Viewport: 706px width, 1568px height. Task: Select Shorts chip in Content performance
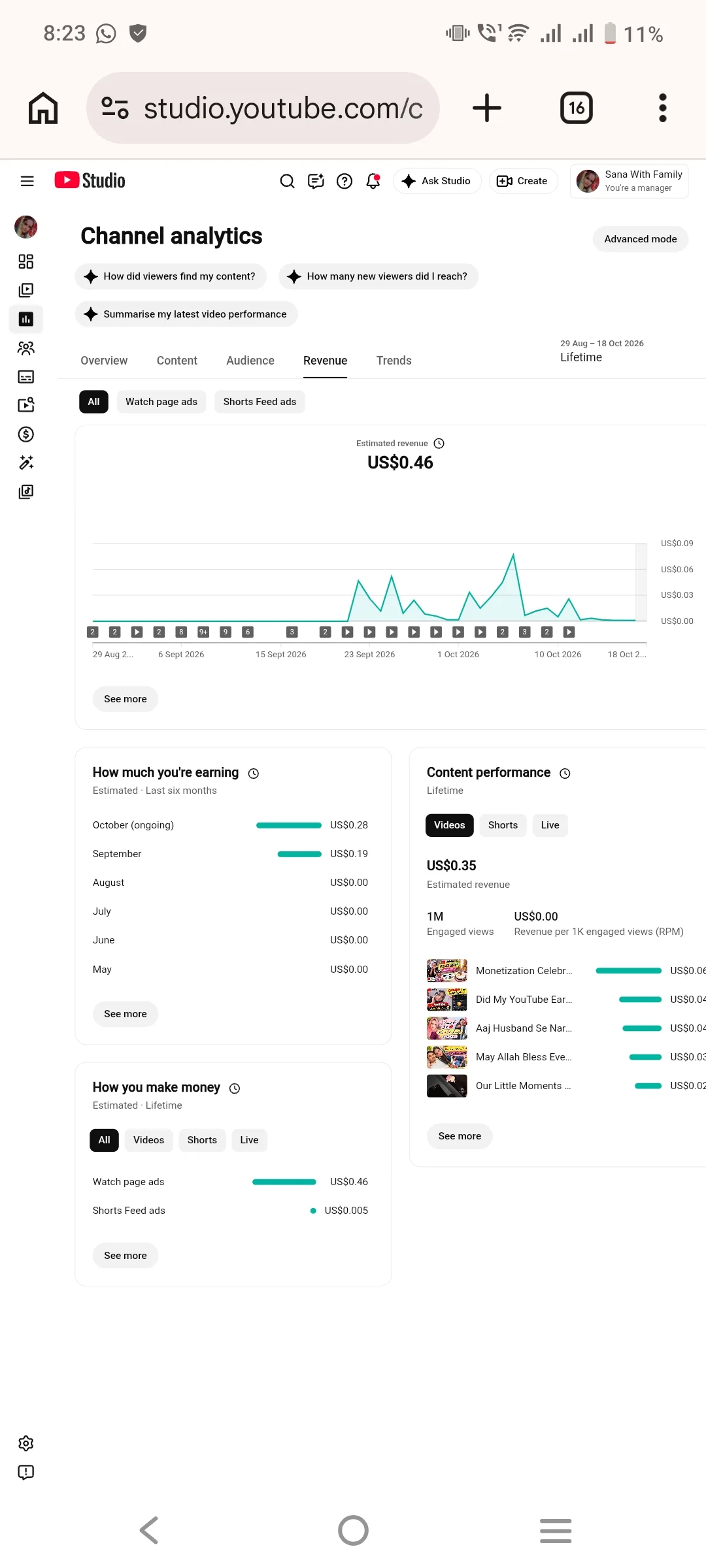[x=503, y=825]
